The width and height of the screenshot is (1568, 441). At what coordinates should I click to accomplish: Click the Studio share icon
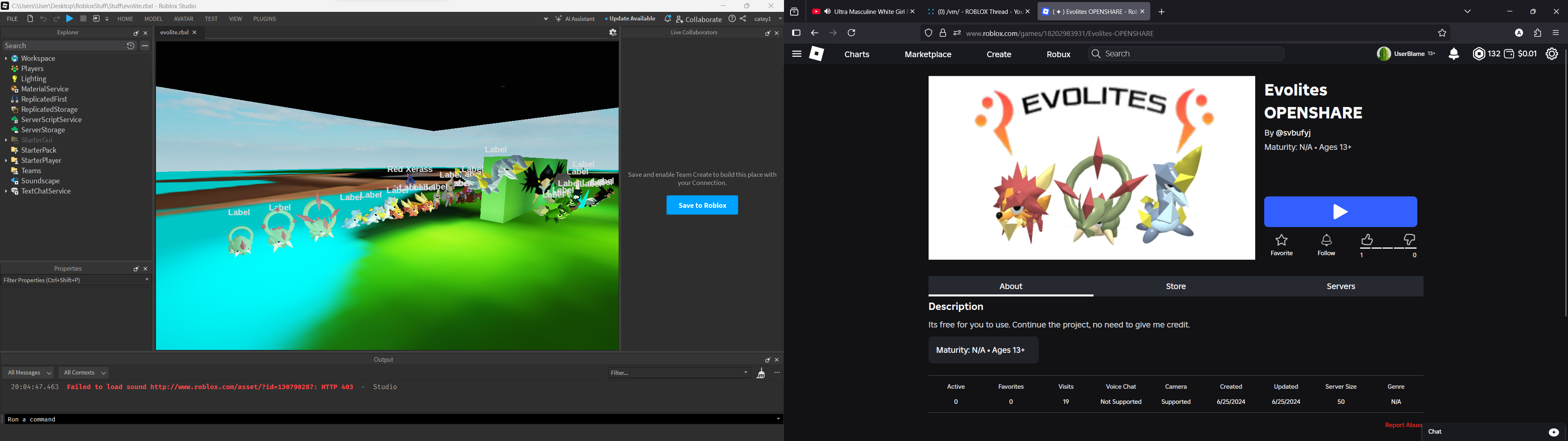(743, 19)
